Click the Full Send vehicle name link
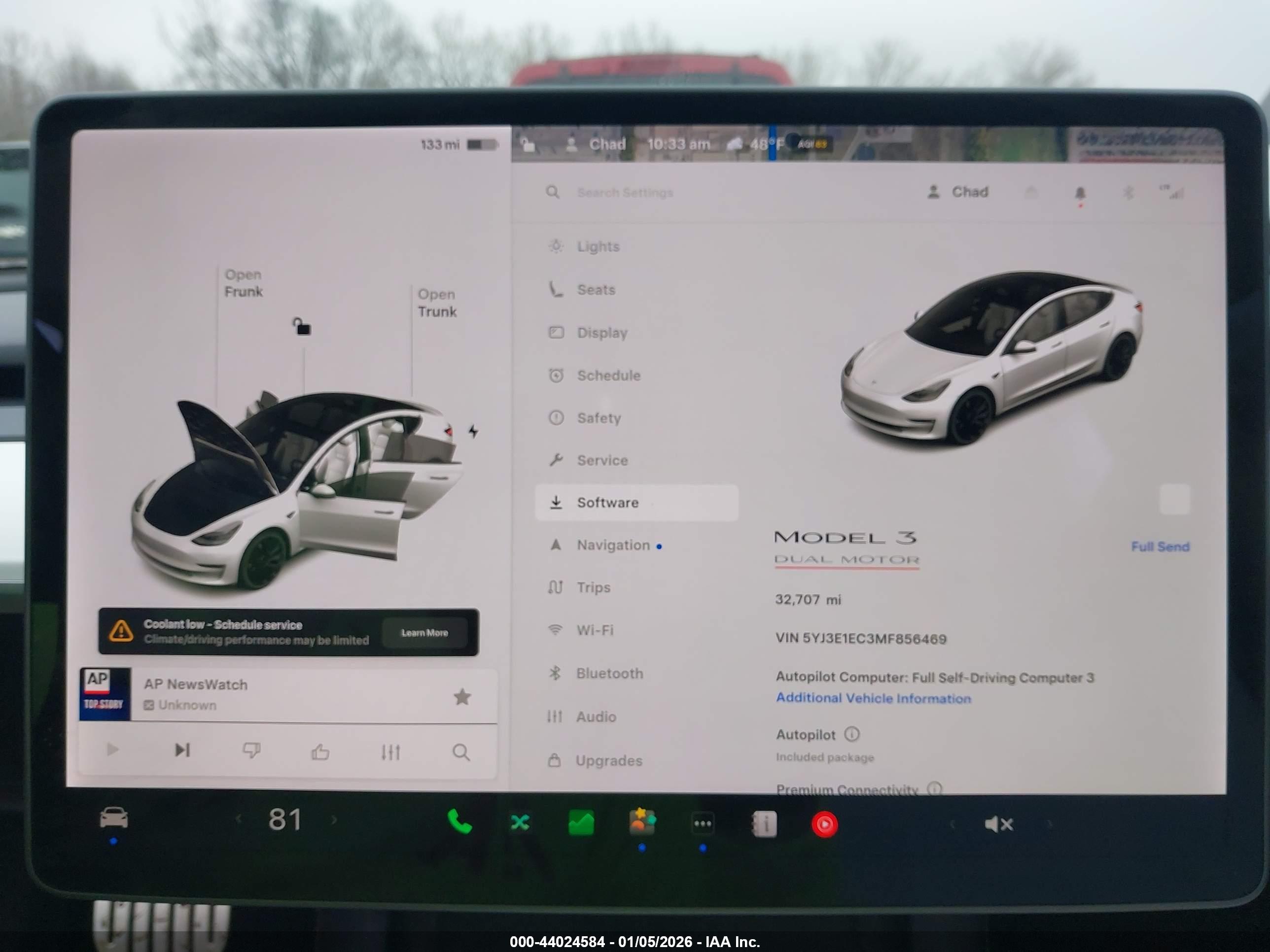The width and height of the screenshot is (1270, 952). (1160, 547)
